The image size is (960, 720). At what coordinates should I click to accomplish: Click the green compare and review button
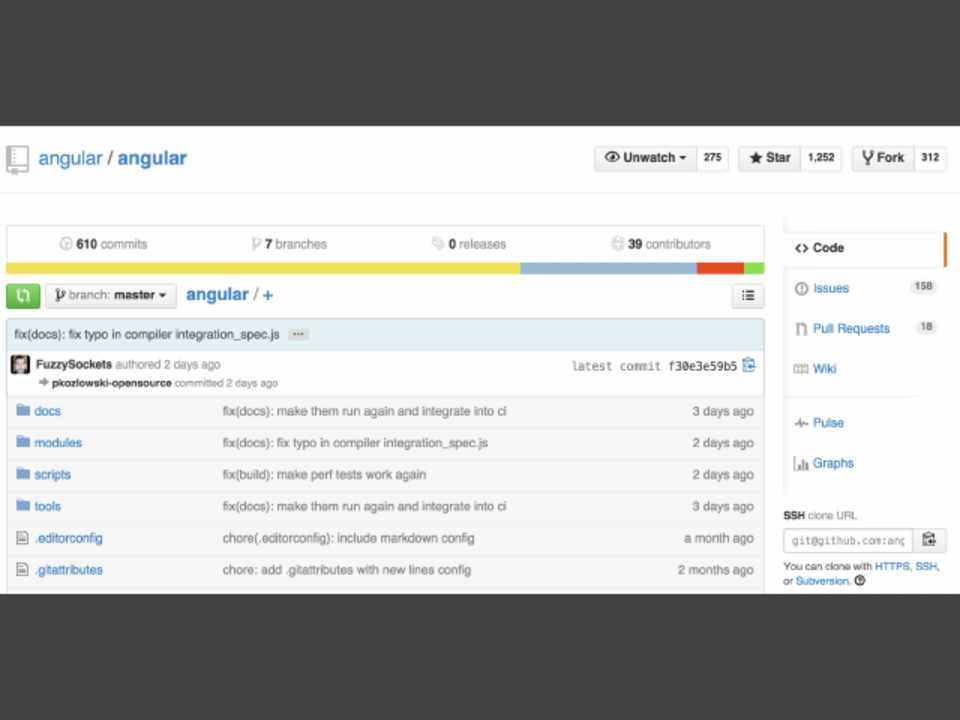[x=23, y=295]
